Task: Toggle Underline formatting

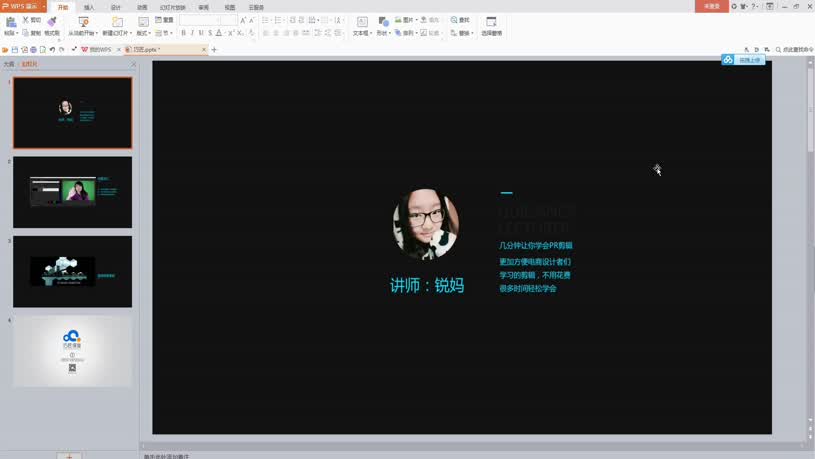Action: (201, 33)
